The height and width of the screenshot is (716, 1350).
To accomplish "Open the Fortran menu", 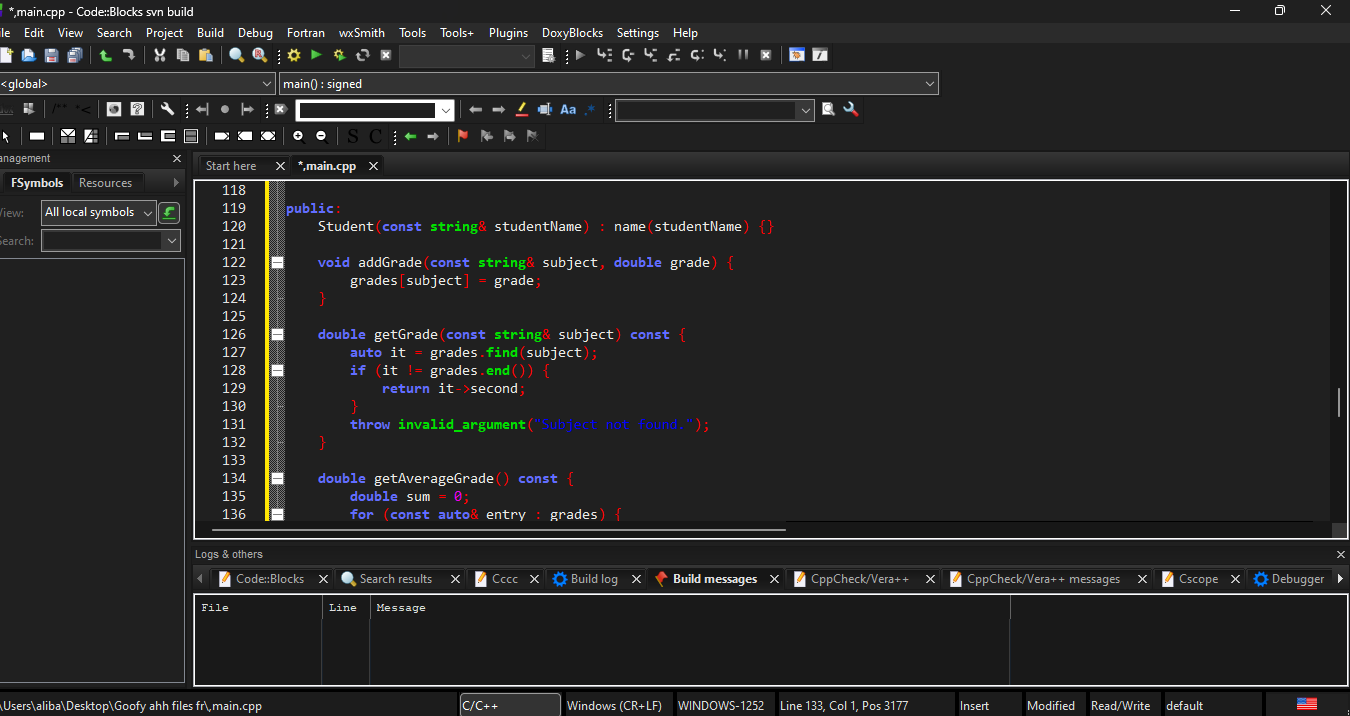I will [x=306, y=32].
